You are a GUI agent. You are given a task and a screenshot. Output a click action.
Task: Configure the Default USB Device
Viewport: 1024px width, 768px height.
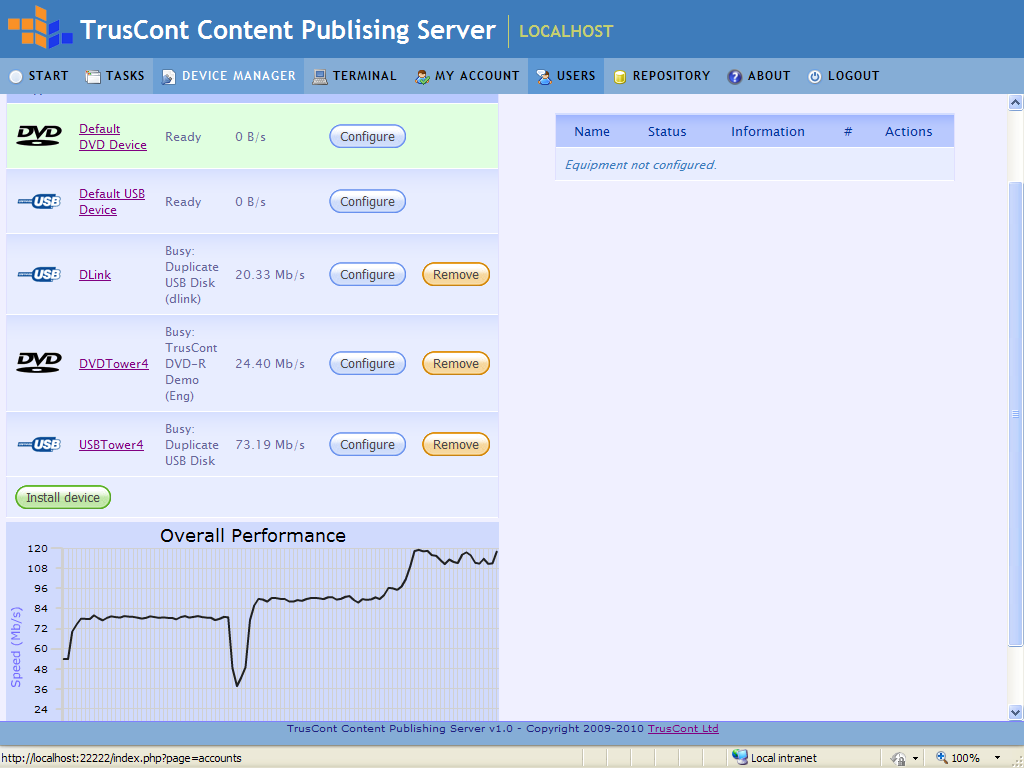point(367,201)
